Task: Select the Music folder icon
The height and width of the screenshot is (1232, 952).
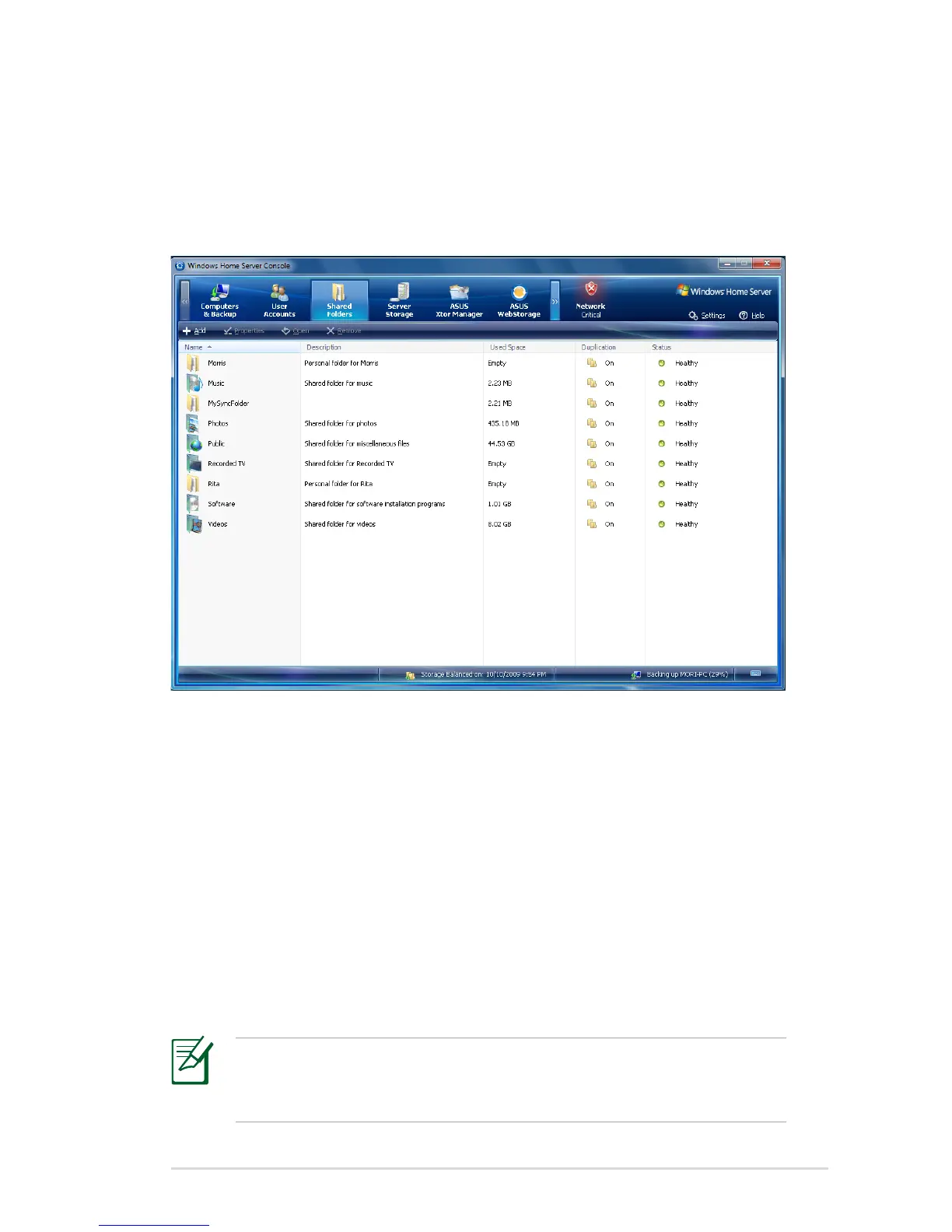Action: click(194, 383)
